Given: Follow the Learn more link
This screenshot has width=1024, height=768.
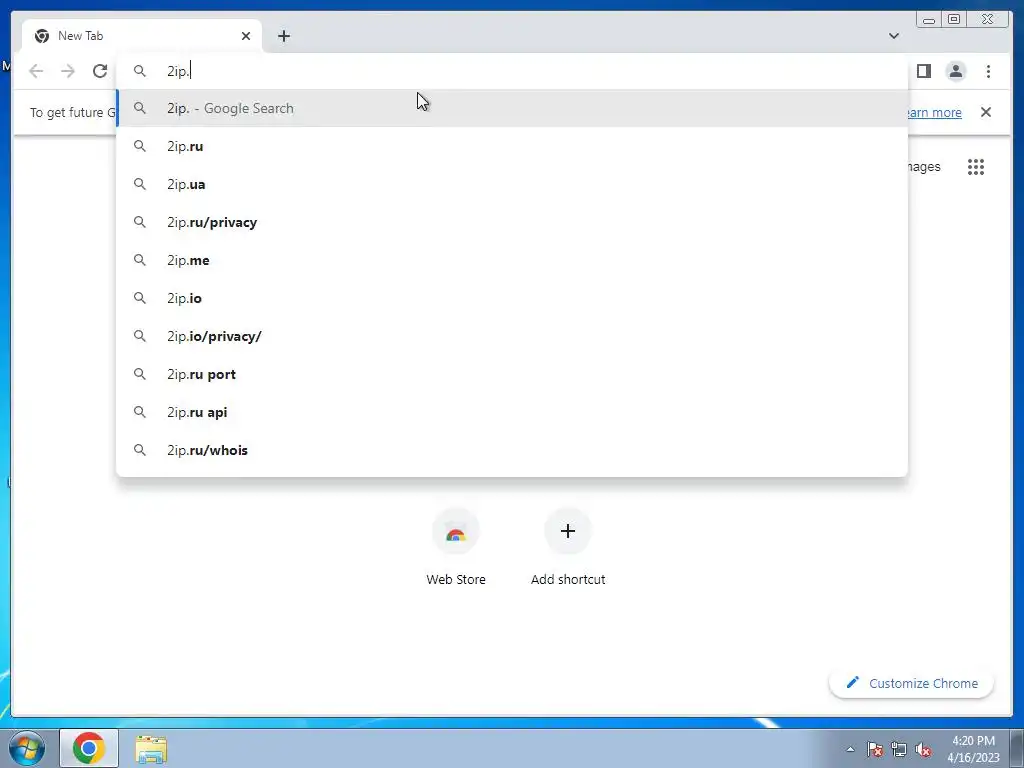Looking at the screenshot, I should (x=934, y=112).
